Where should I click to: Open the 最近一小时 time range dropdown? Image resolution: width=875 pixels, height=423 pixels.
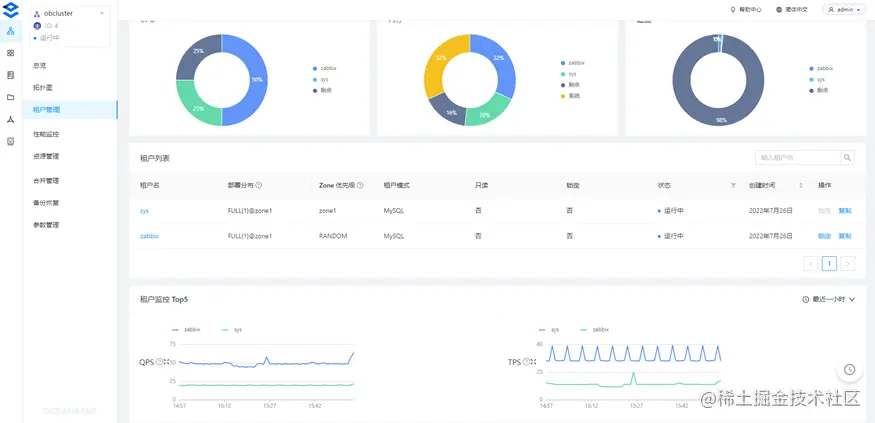point(829,299)
